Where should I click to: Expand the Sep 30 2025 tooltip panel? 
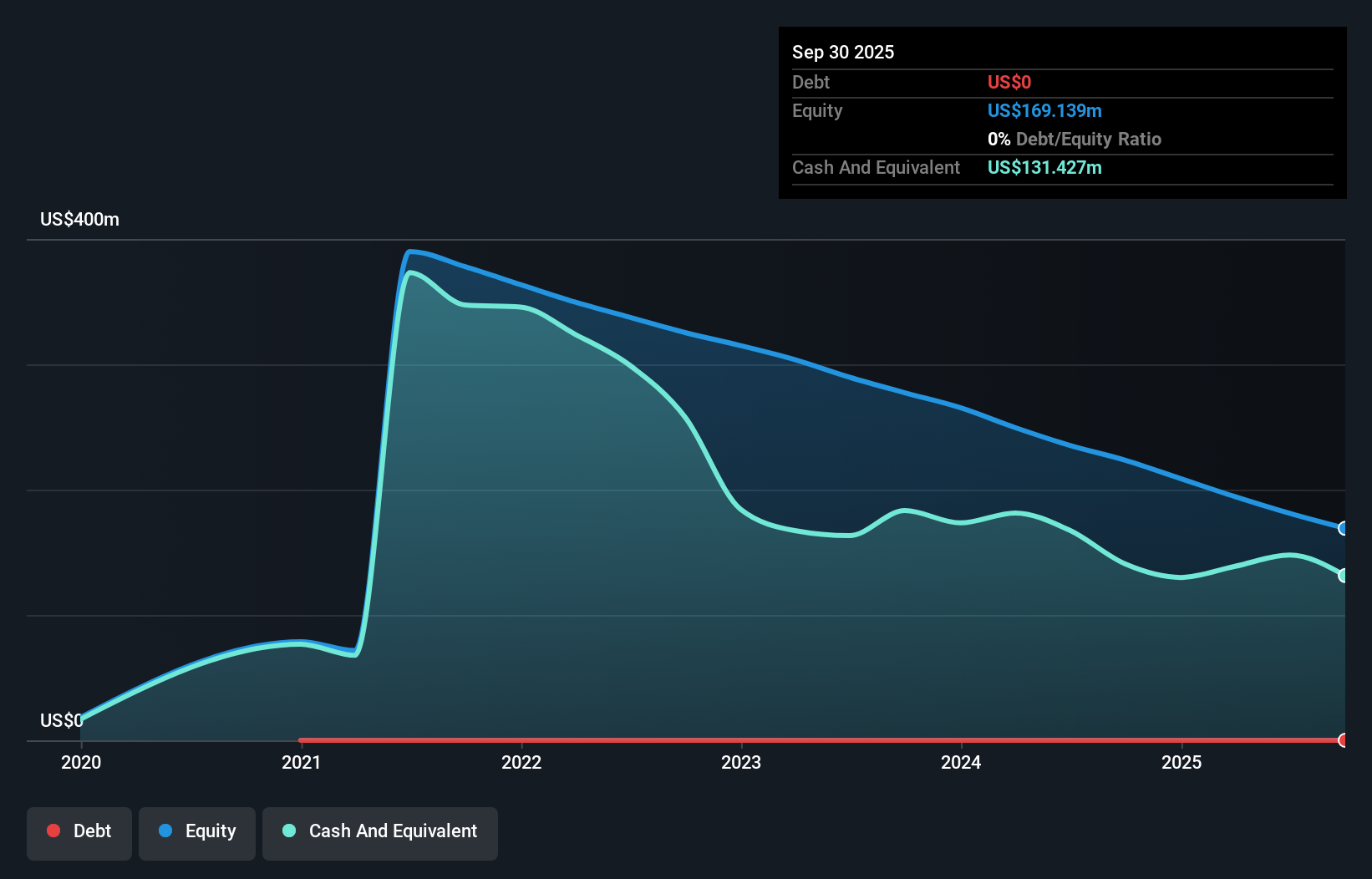(843, 52)
